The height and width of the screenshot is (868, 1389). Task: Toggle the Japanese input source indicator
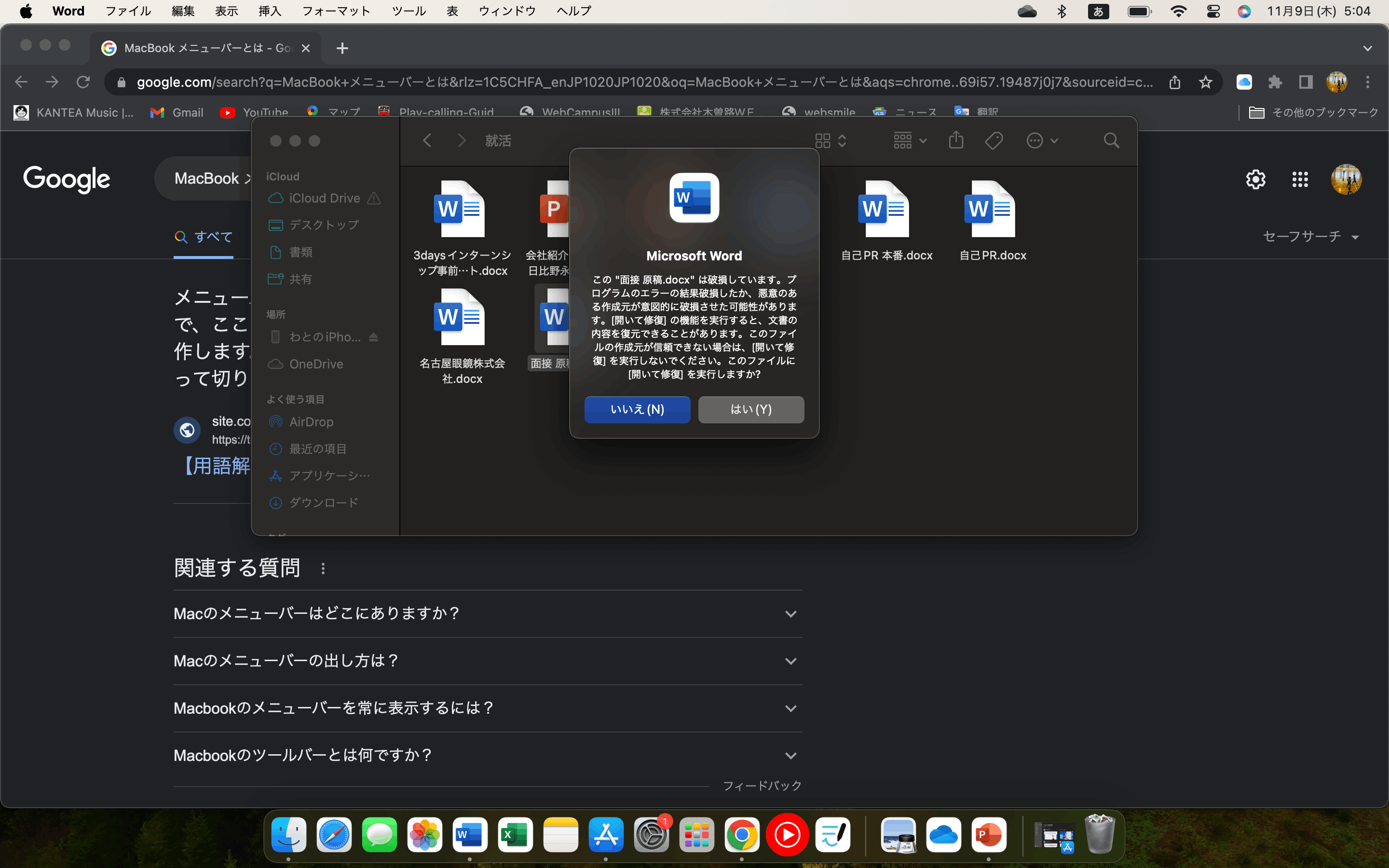tap(1098, 11)
